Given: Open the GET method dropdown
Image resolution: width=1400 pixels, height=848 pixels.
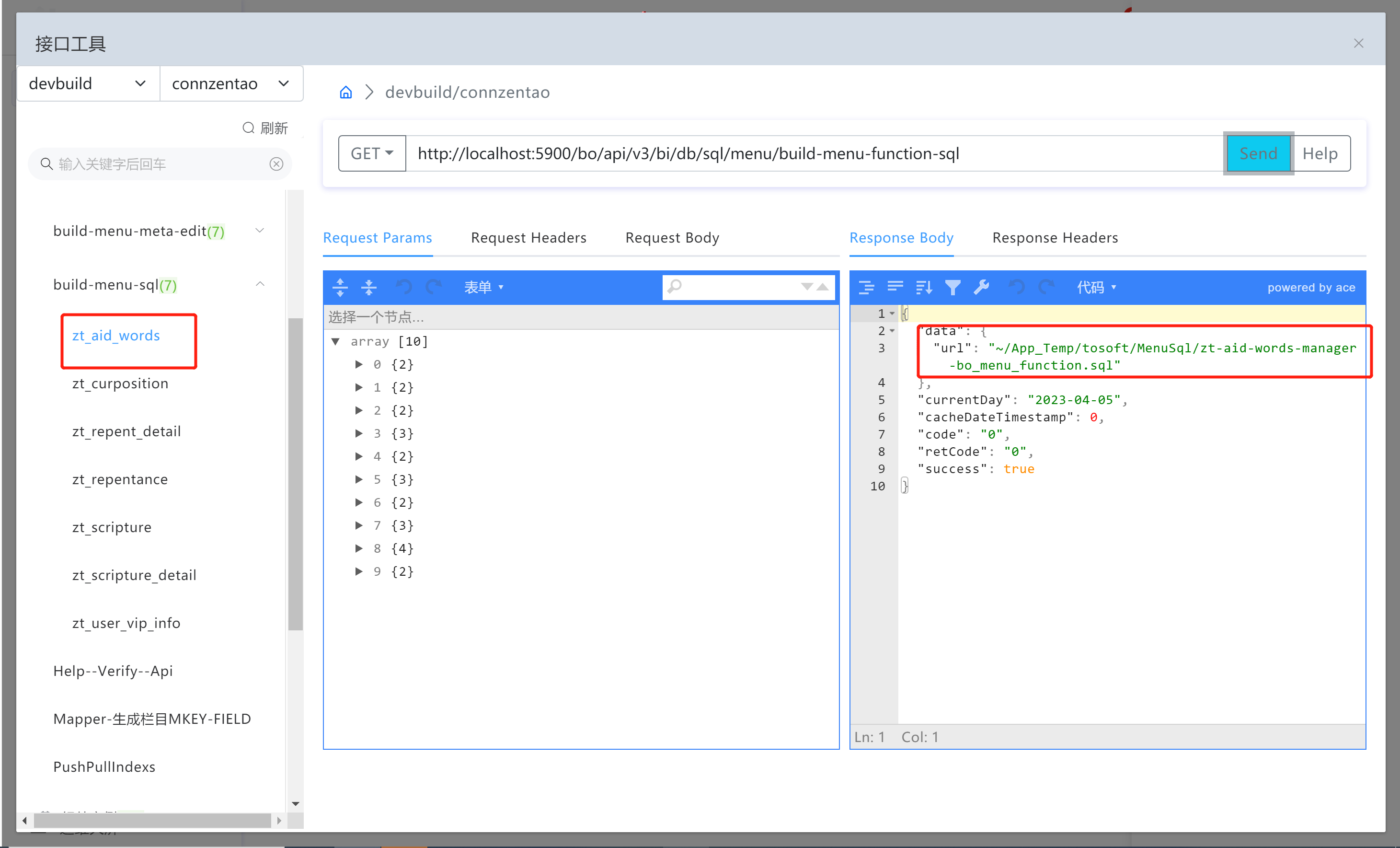Looking at the screenshot, I should pos(372,153).
